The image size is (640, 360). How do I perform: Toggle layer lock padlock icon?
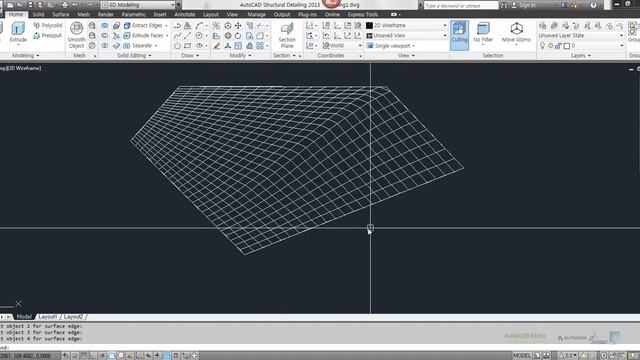point(558,46)
